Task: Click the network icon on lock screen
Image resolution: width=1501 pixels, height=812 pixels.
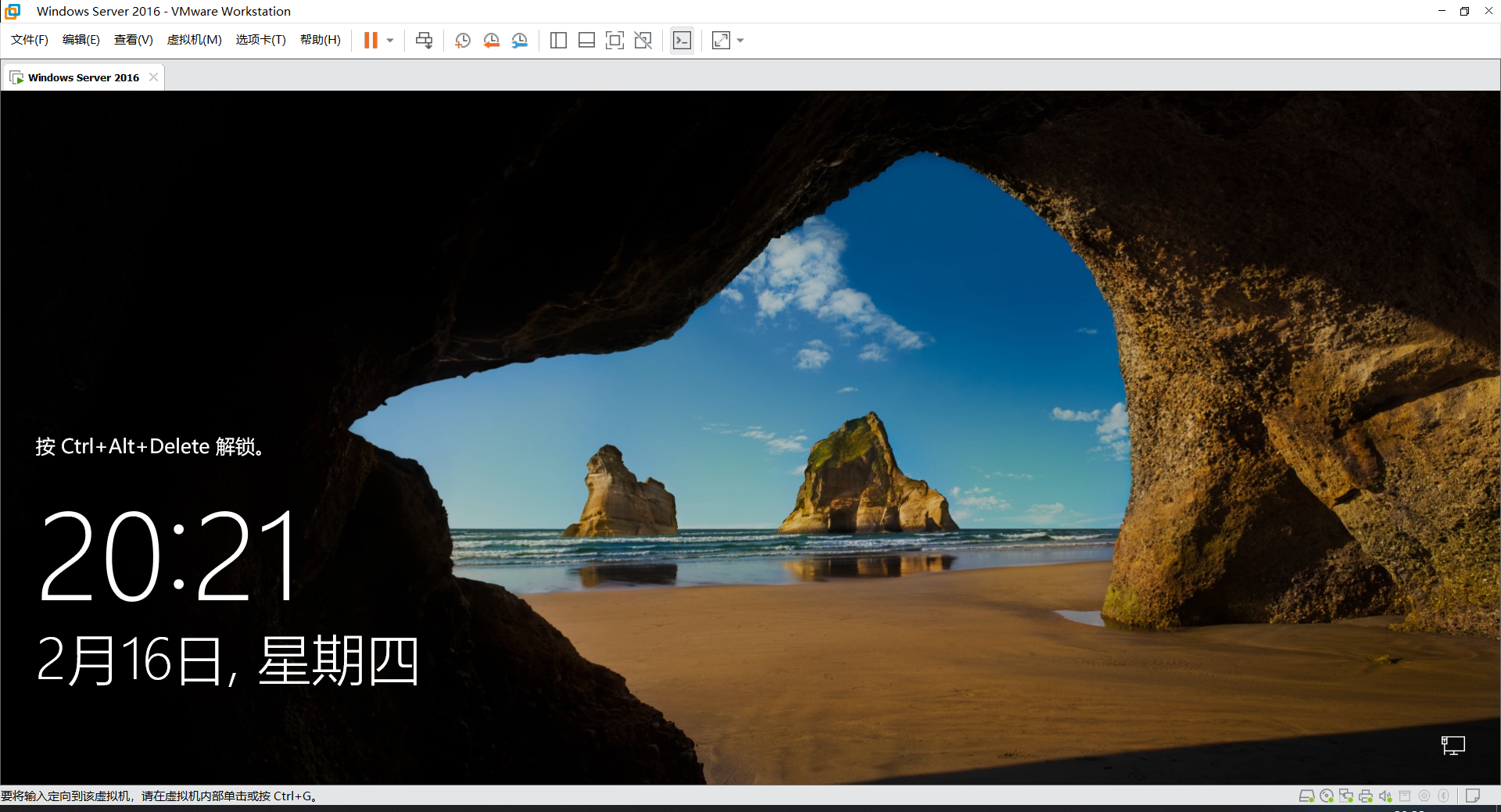Action: click(x=1453, y=746)
